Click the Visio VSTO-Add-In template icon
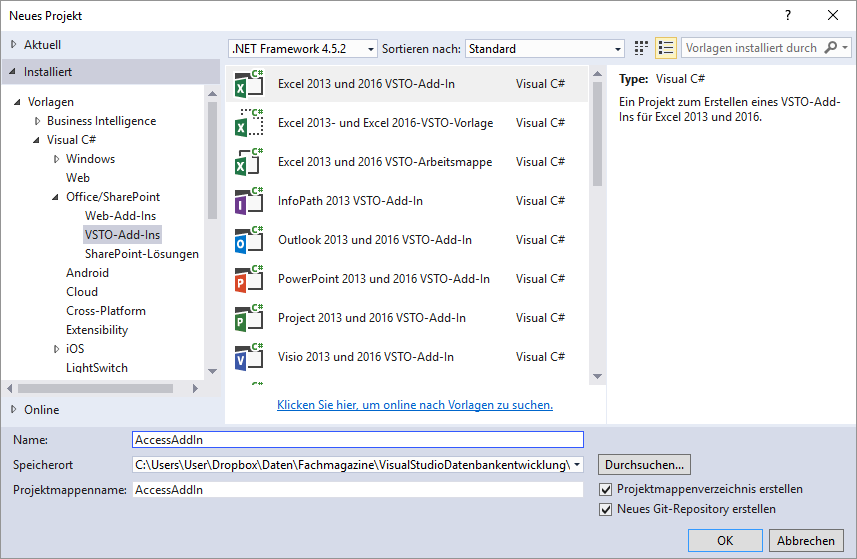The image size is (857, 559). pos(249,357)
